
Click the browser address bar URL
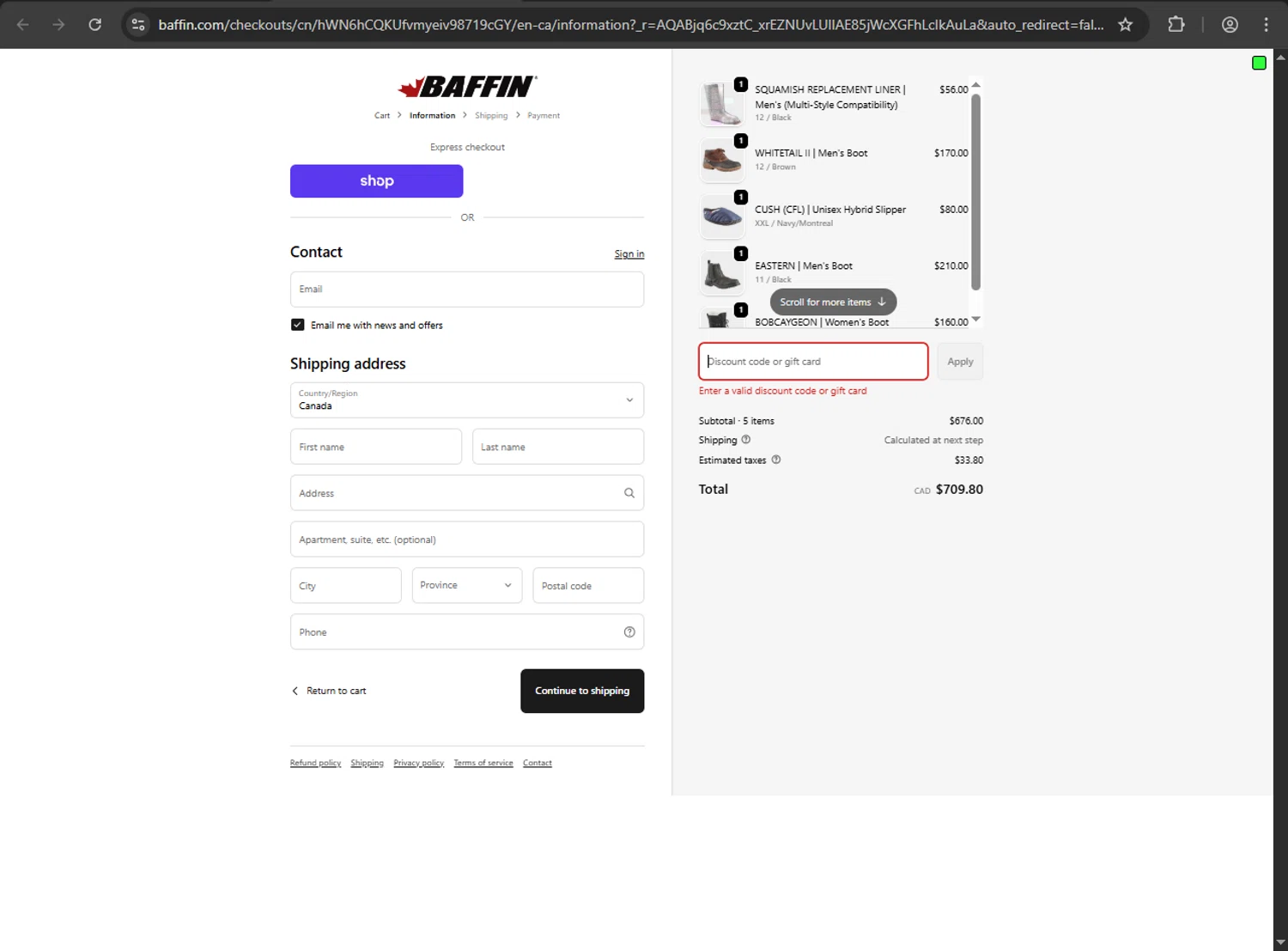point(631,25)
